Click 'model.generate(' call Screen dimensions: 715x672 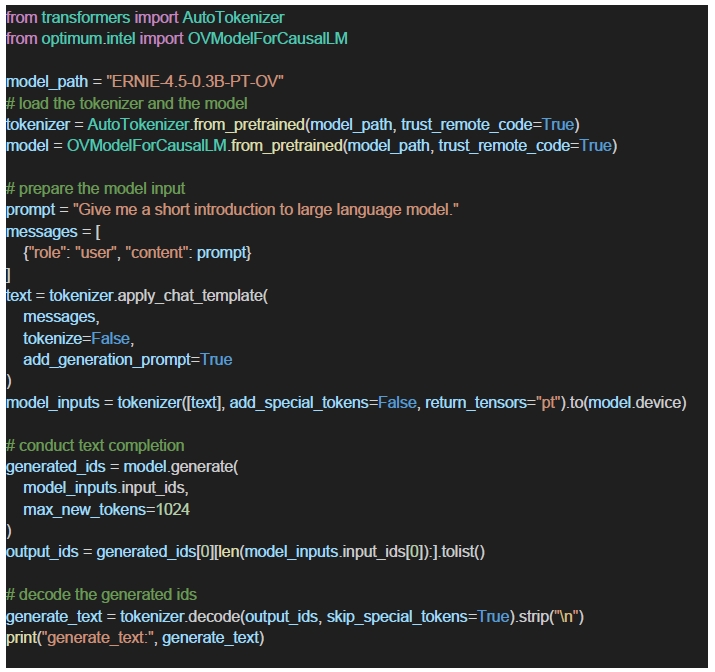click(x=170, y=466)
